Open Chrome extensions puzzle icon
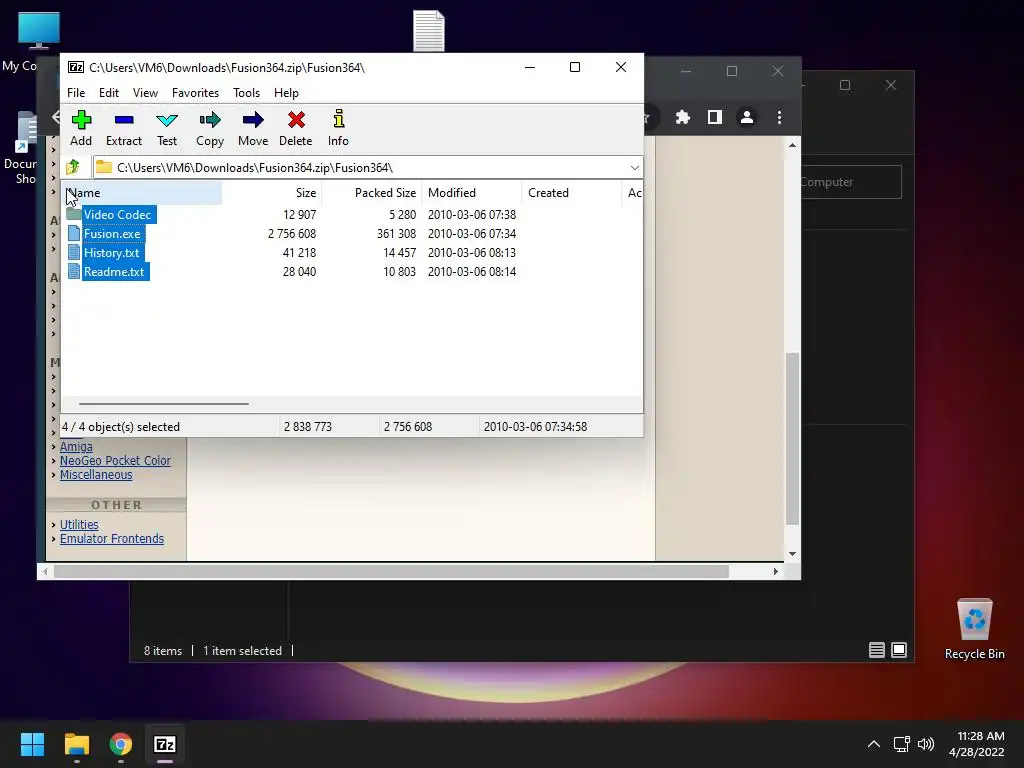This screenshot has width=1024, height=768. point(682,118)
